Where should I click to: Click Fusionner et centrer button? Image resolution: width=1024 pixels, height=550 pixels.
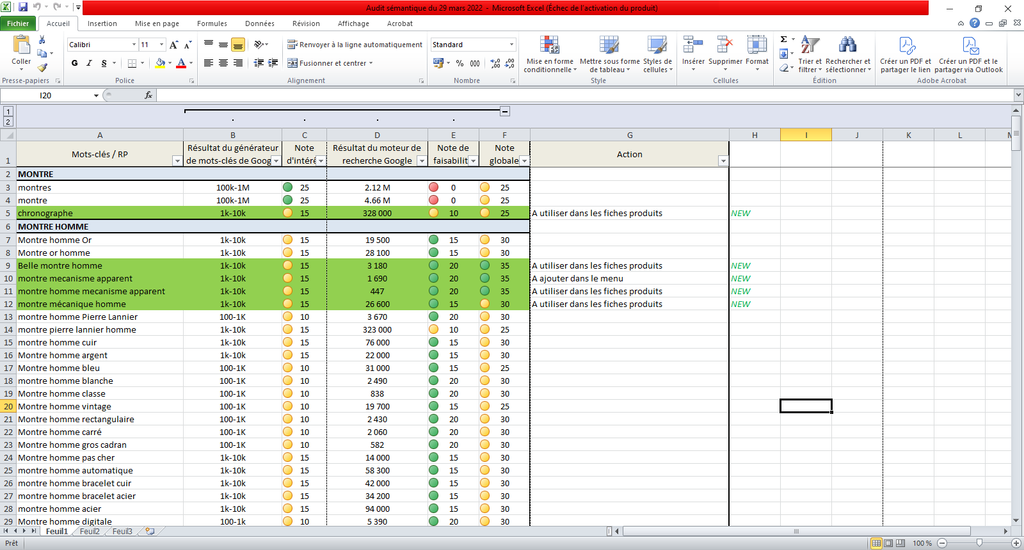[326, 63]
